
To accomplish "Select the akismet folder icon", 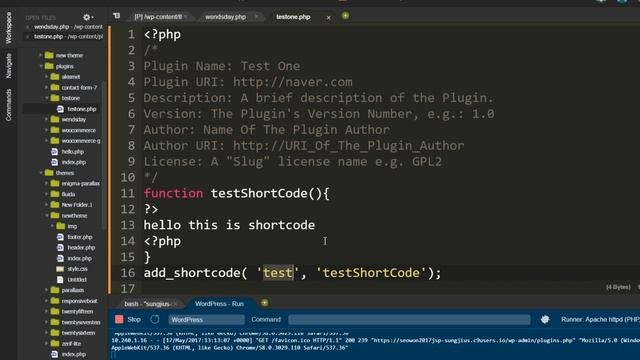I will pyautogui.click(x=55, y=76).
